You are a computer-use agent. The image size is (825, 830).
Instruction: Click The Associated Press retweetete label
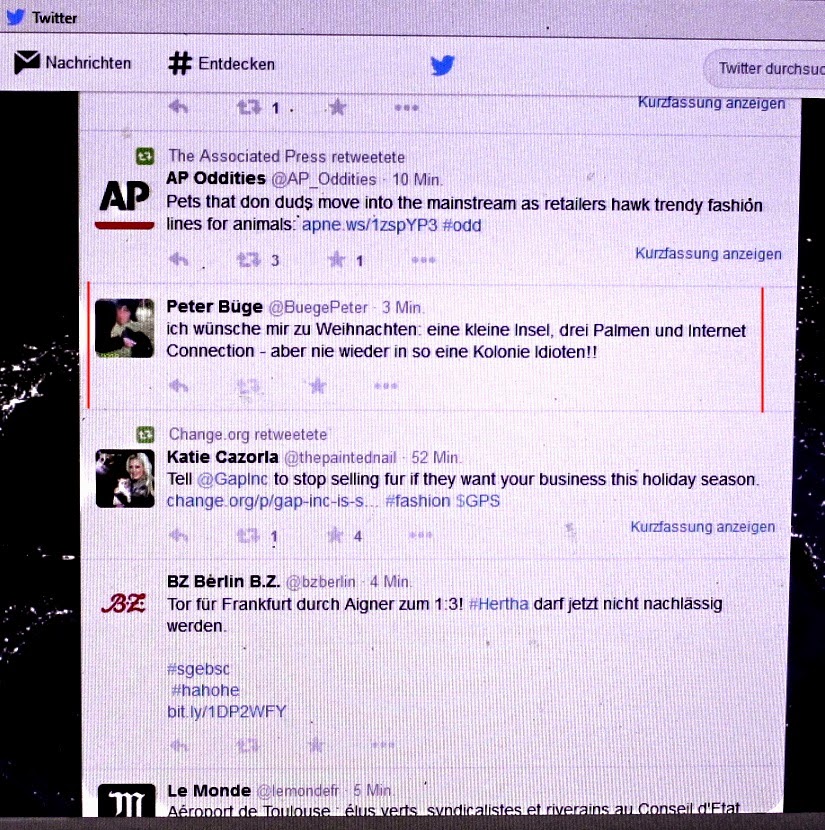286,156
